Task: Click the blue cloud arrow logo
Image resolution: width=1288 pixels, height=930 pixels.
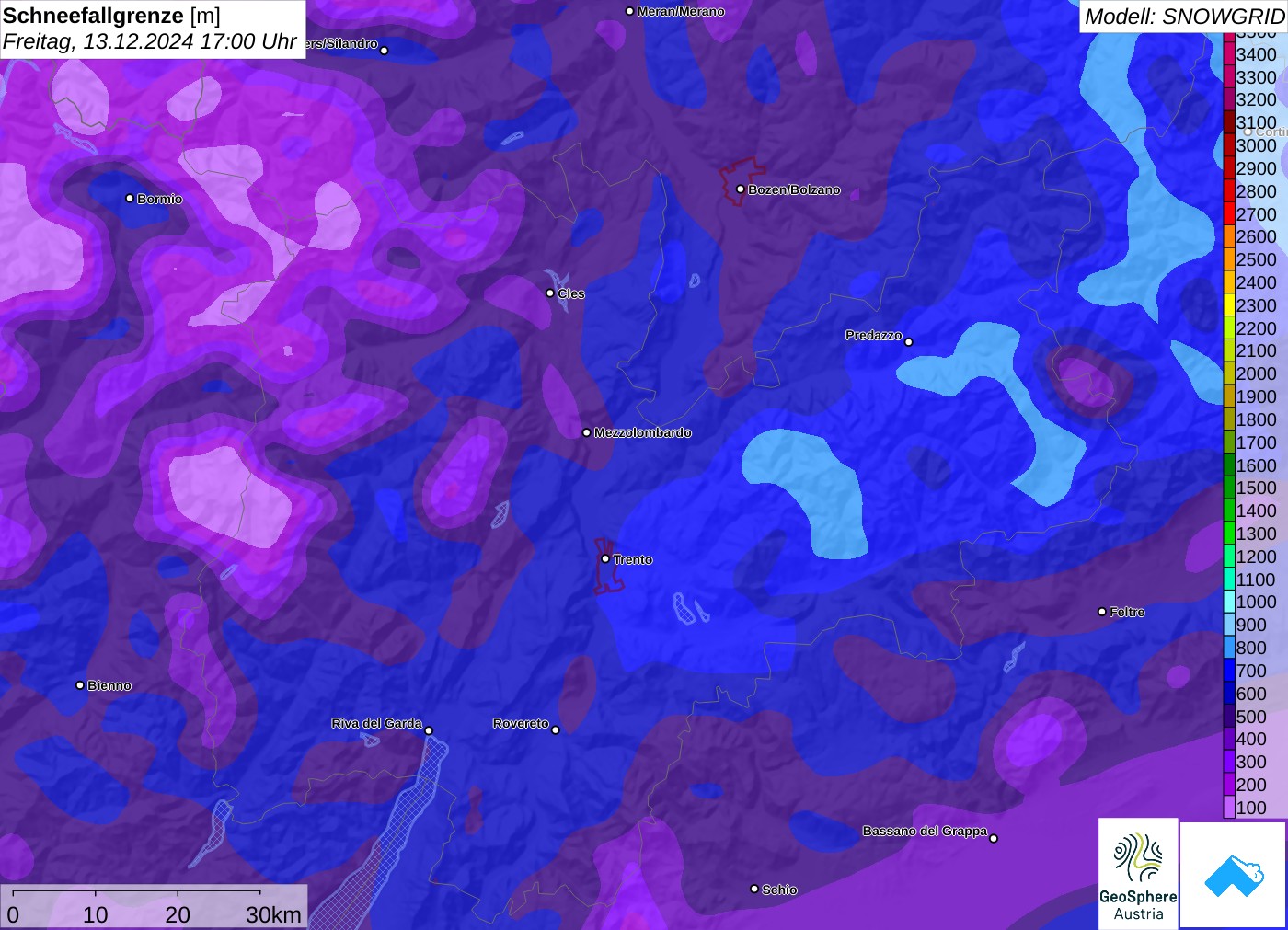Action: point(1234,875)
